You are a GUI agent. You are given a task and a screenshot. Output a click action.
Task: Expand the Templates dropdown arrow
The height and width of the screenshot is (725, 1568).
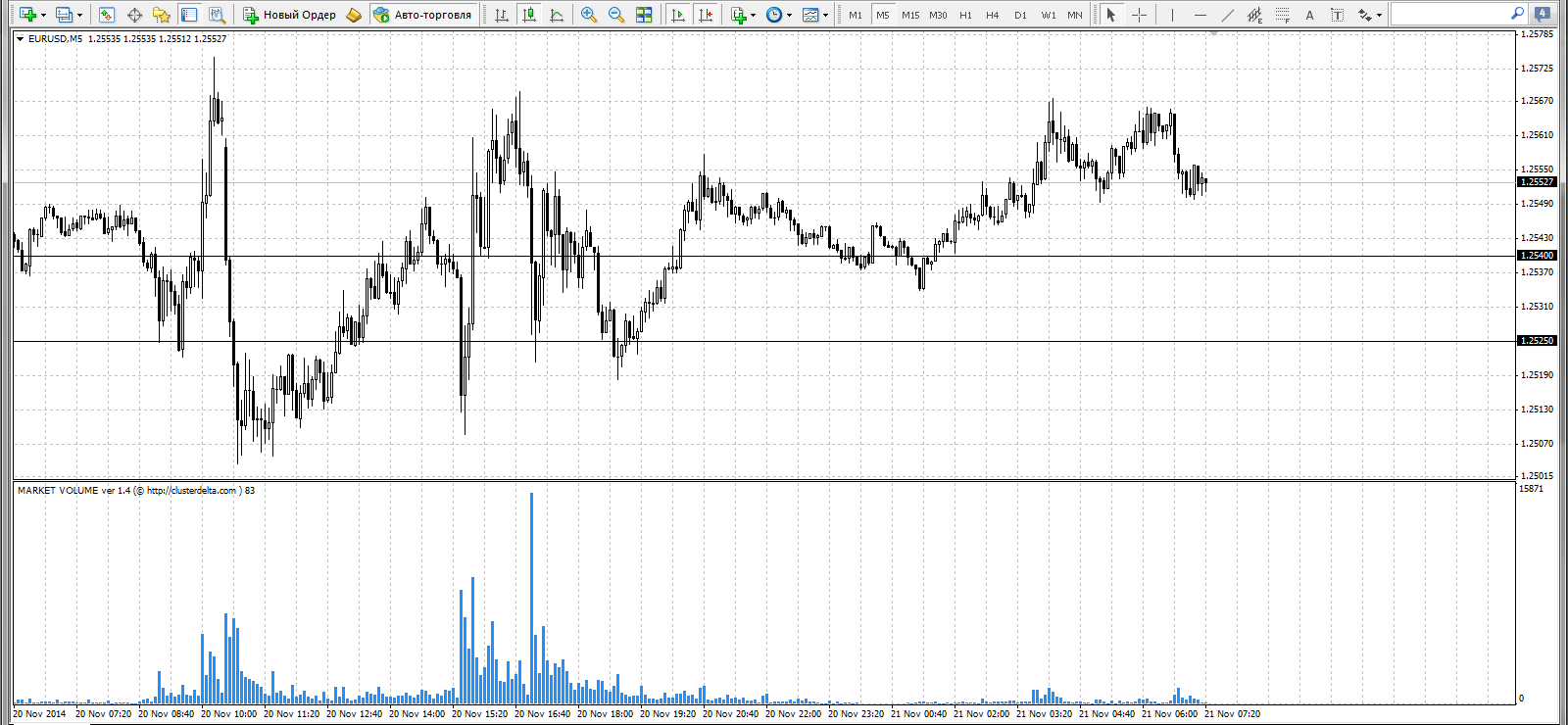click(x=825, y=15)
